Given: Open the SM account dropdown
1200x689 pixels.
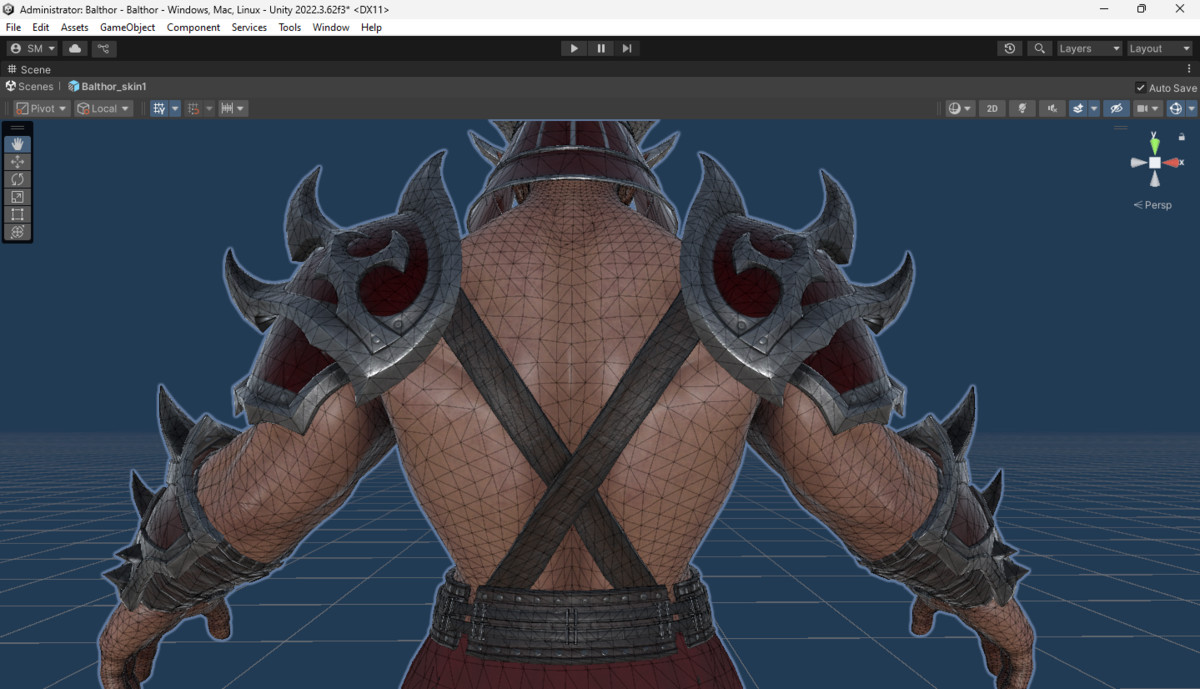Looking at the screenshot, I should (x=32, y=48).
